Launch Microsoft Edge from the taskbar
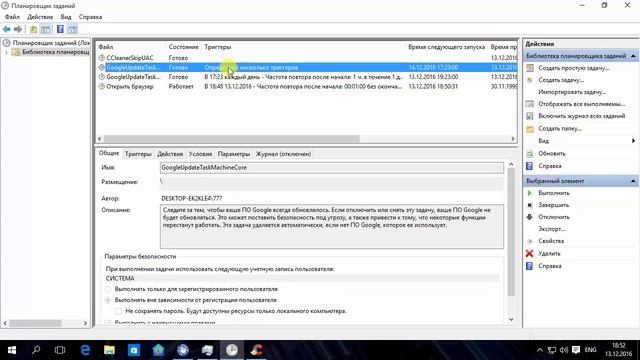 [85, 350]
